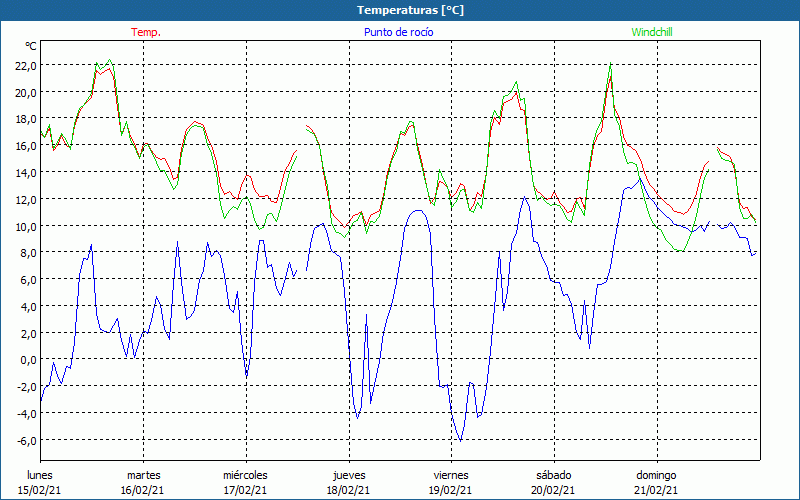Click the jueves day label
800x500 pixels.
coord(349,475)
